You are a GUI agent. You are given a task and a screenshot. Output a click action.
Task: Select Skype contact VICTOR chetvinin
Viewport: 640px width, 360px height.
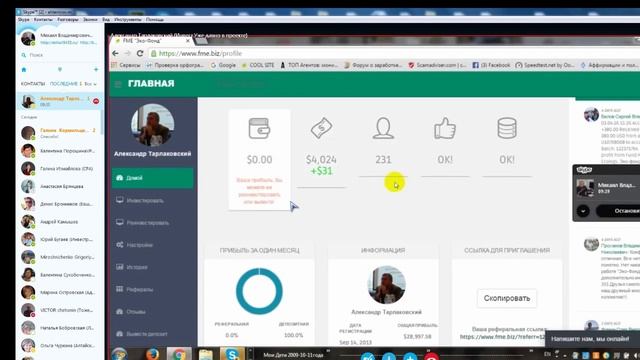60,310
